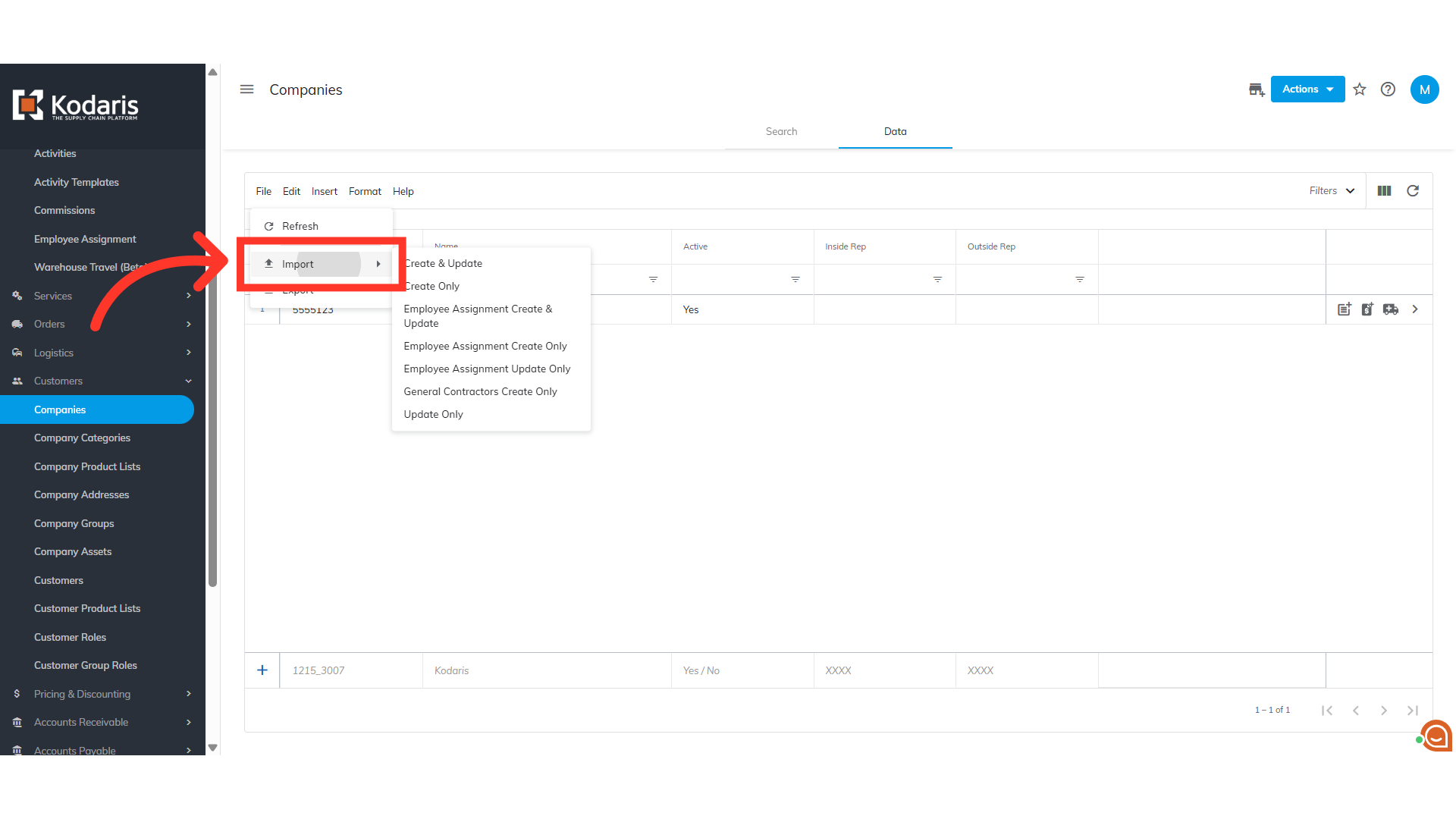
Task: Click the truck icon in row actions
Action: click(1391, 309)
